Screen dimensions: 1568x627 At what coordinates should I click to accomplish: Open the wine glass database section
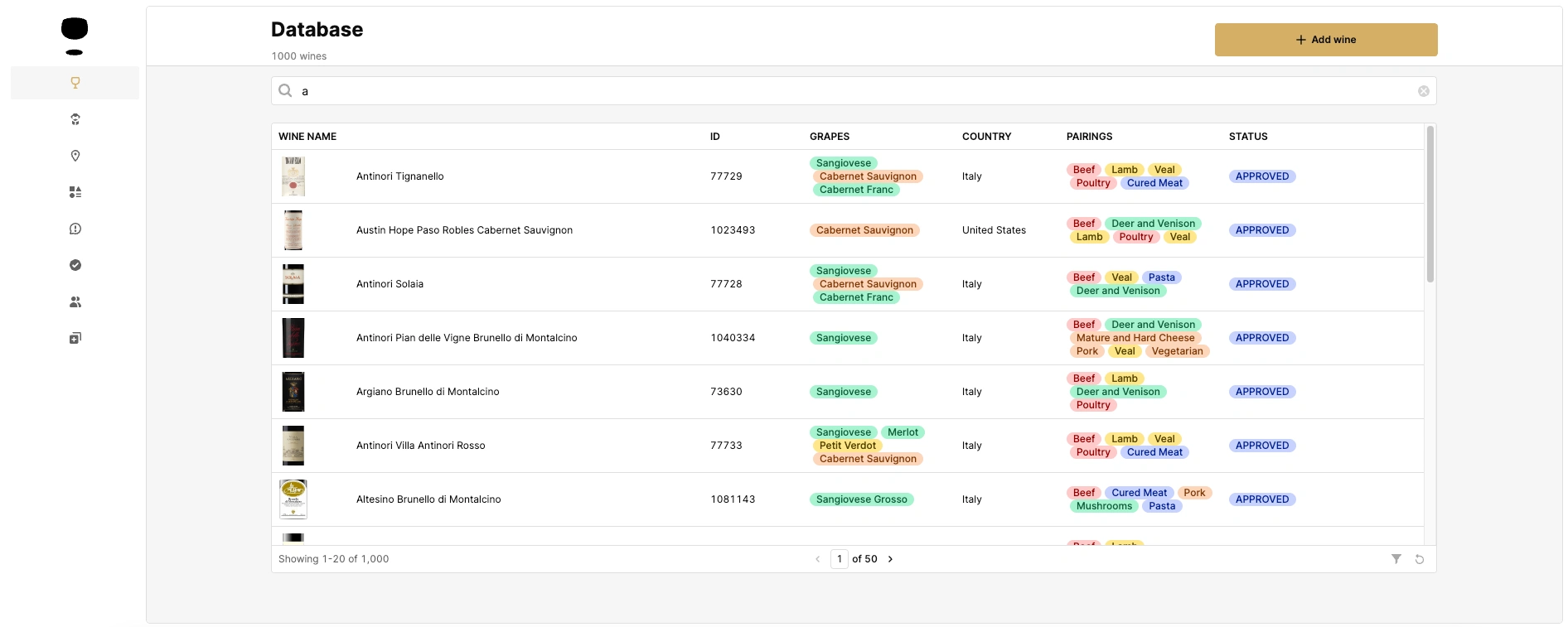point(75,83)
